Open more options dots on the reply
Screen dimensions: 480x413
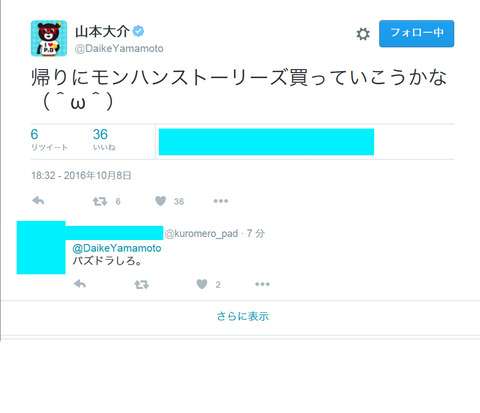[262, 284]
